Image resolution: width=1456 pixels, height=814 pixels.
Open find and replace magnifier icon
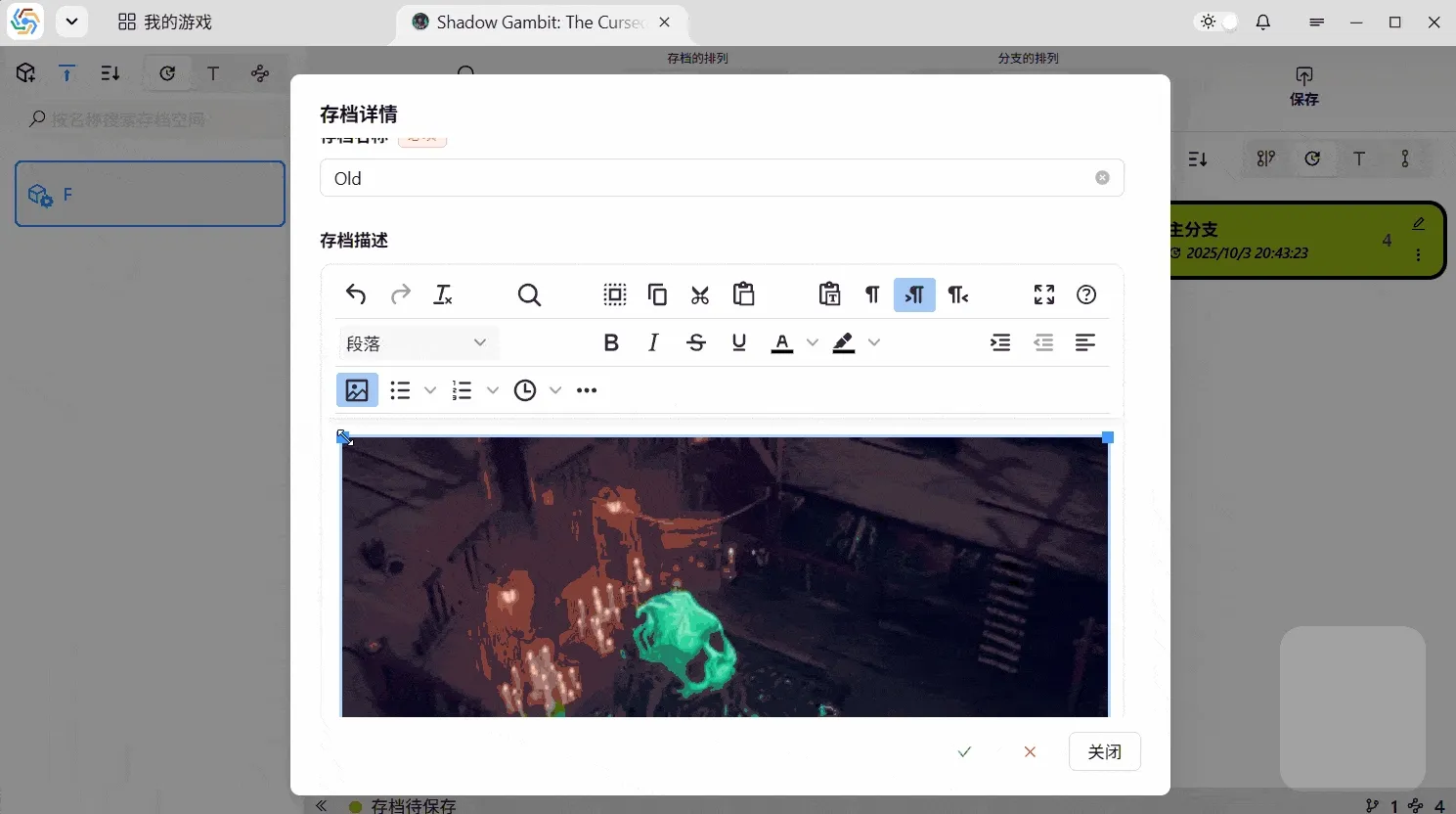click(529, 294)
